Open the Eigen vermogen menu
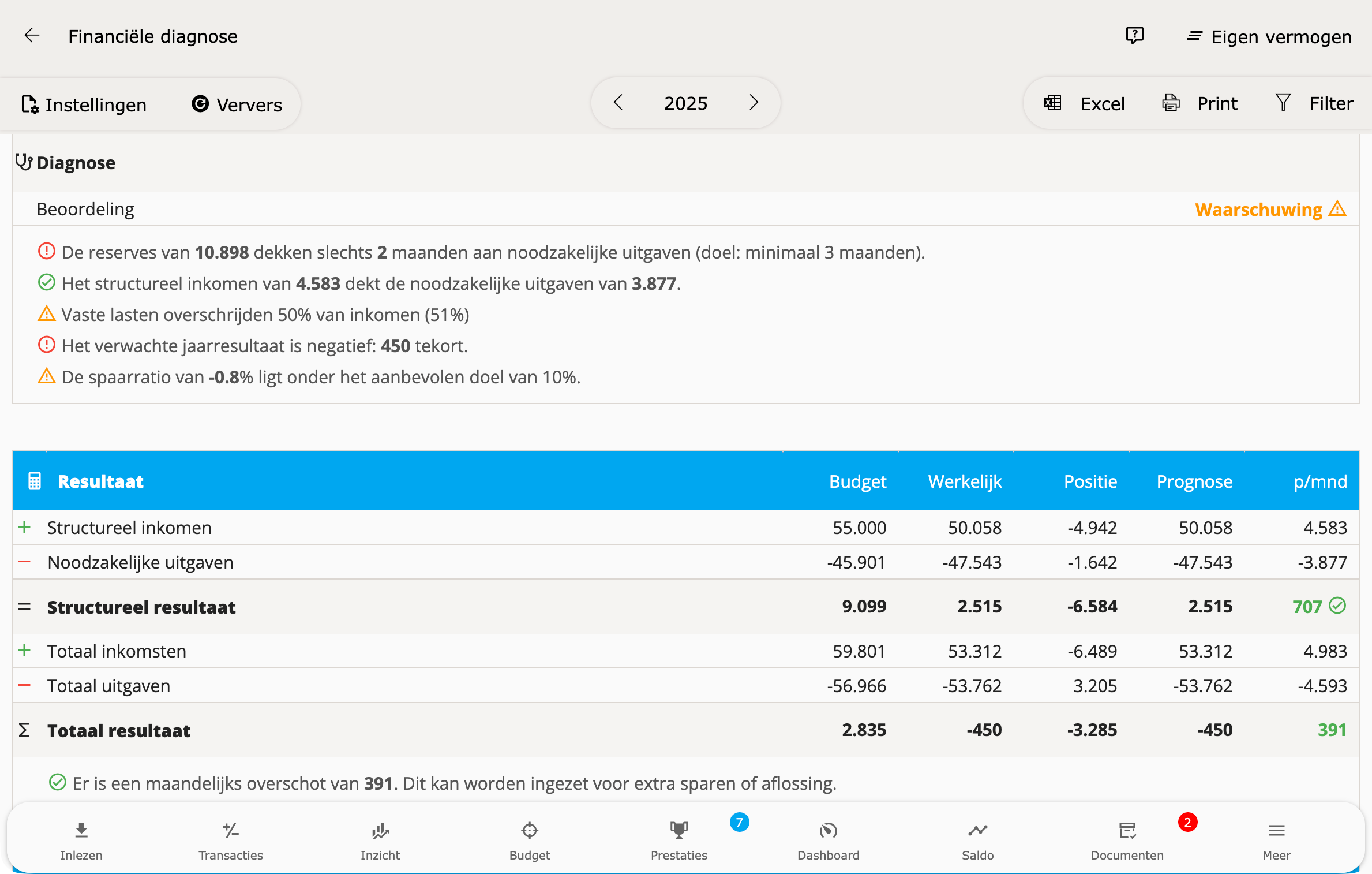Image resolution: width=1372 pixels, height=874 pixels. 1269,37
